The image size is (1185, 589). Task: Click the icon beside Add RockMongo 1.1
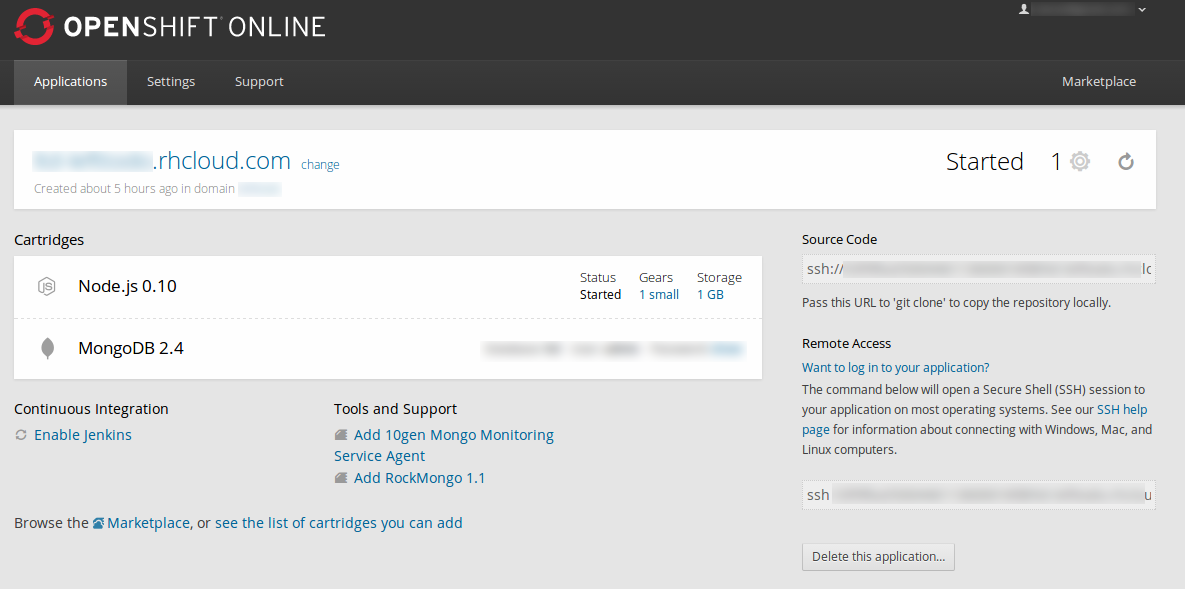[341, 479]
